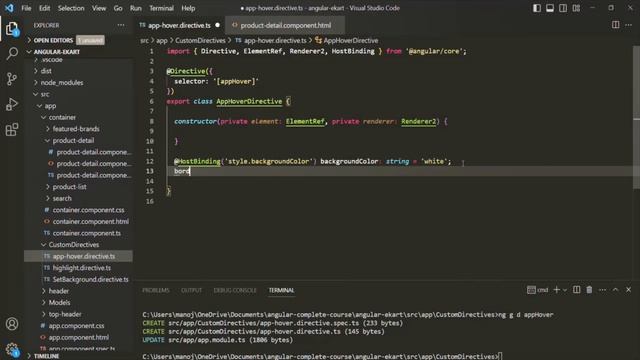Open editor more actions ellipsis

coord(629,25)
